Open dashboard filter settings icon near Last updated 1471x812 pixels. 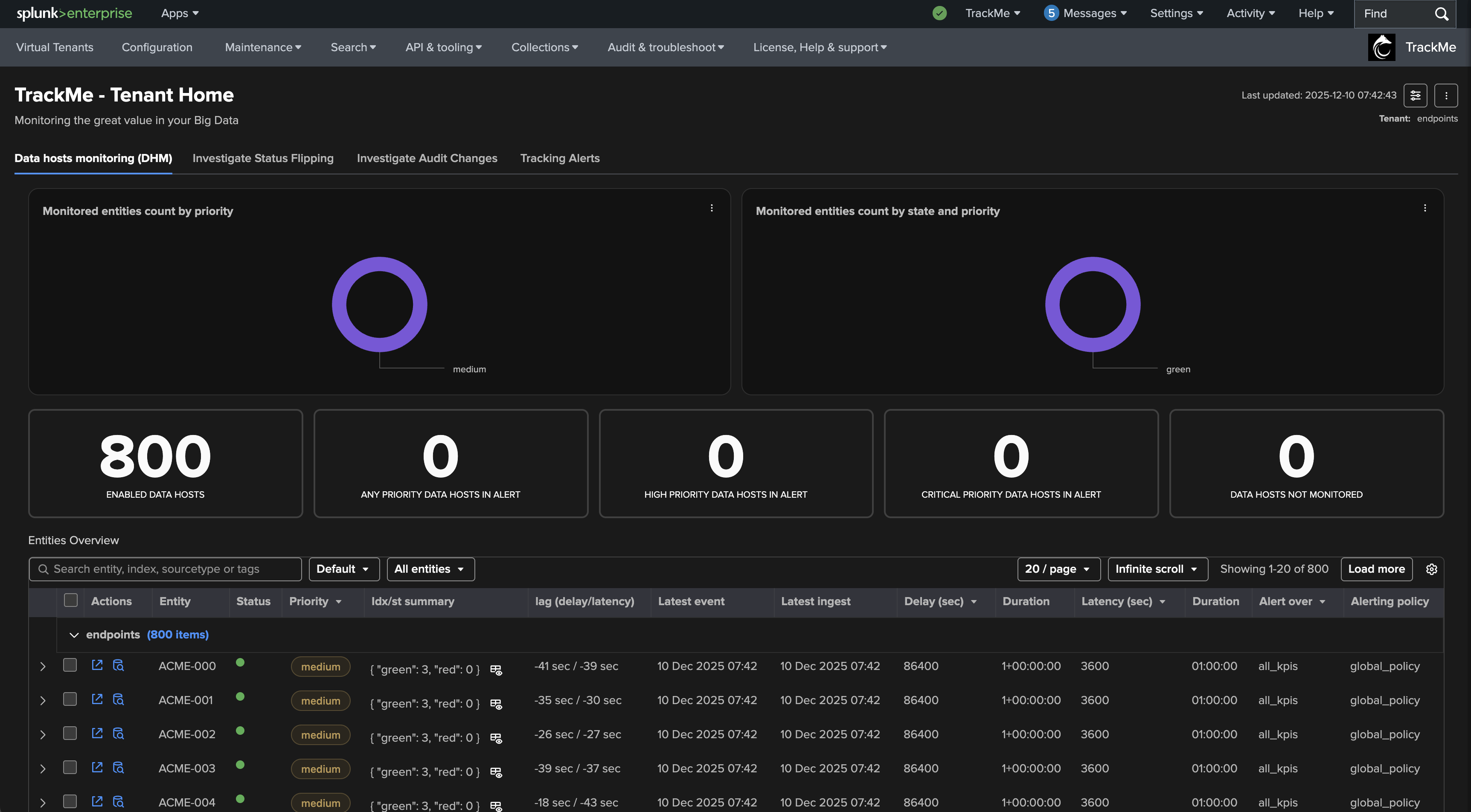coord(1415,96)
